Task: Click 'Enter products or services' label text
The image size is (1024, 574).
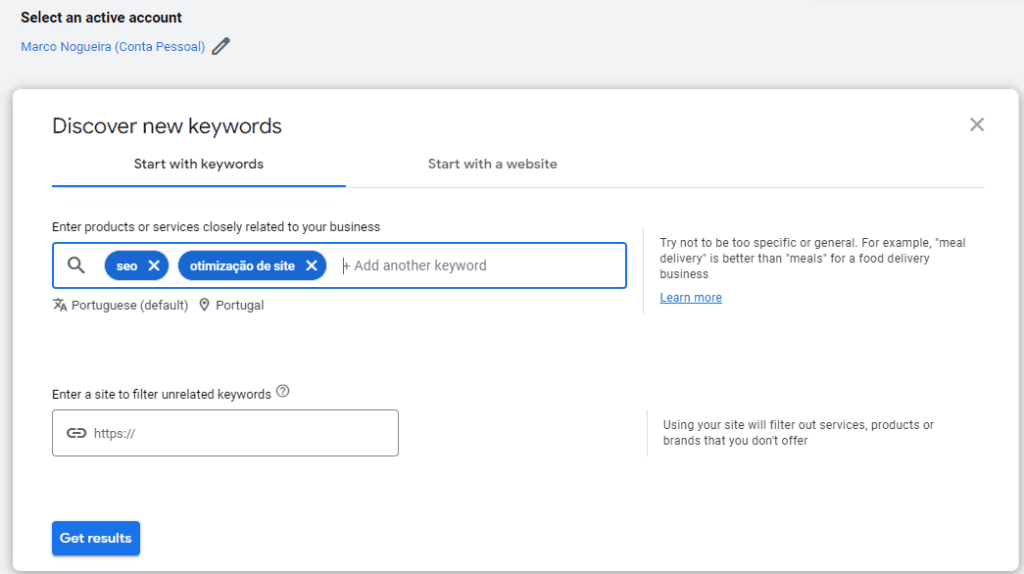Action: [x=216, y=227]
